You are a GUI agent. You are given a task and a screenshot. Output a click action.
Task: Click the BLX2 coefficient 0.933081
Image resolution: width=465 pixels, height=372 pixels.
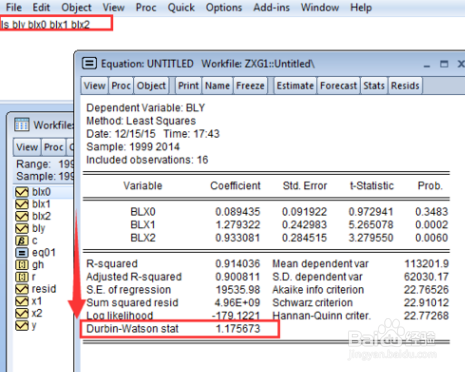point(238,238)
